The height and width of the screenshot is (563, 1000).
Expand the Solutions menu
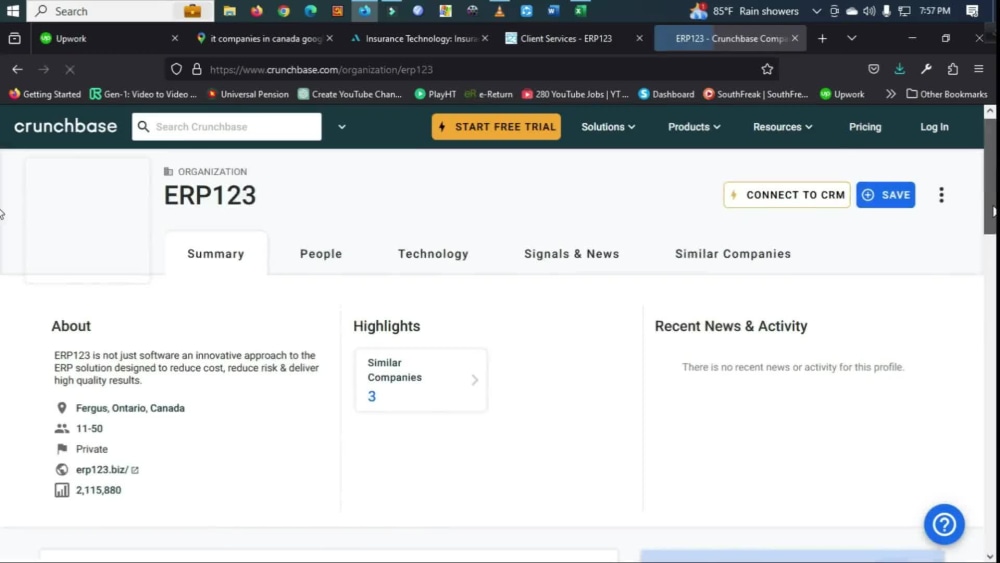[608, 127]
